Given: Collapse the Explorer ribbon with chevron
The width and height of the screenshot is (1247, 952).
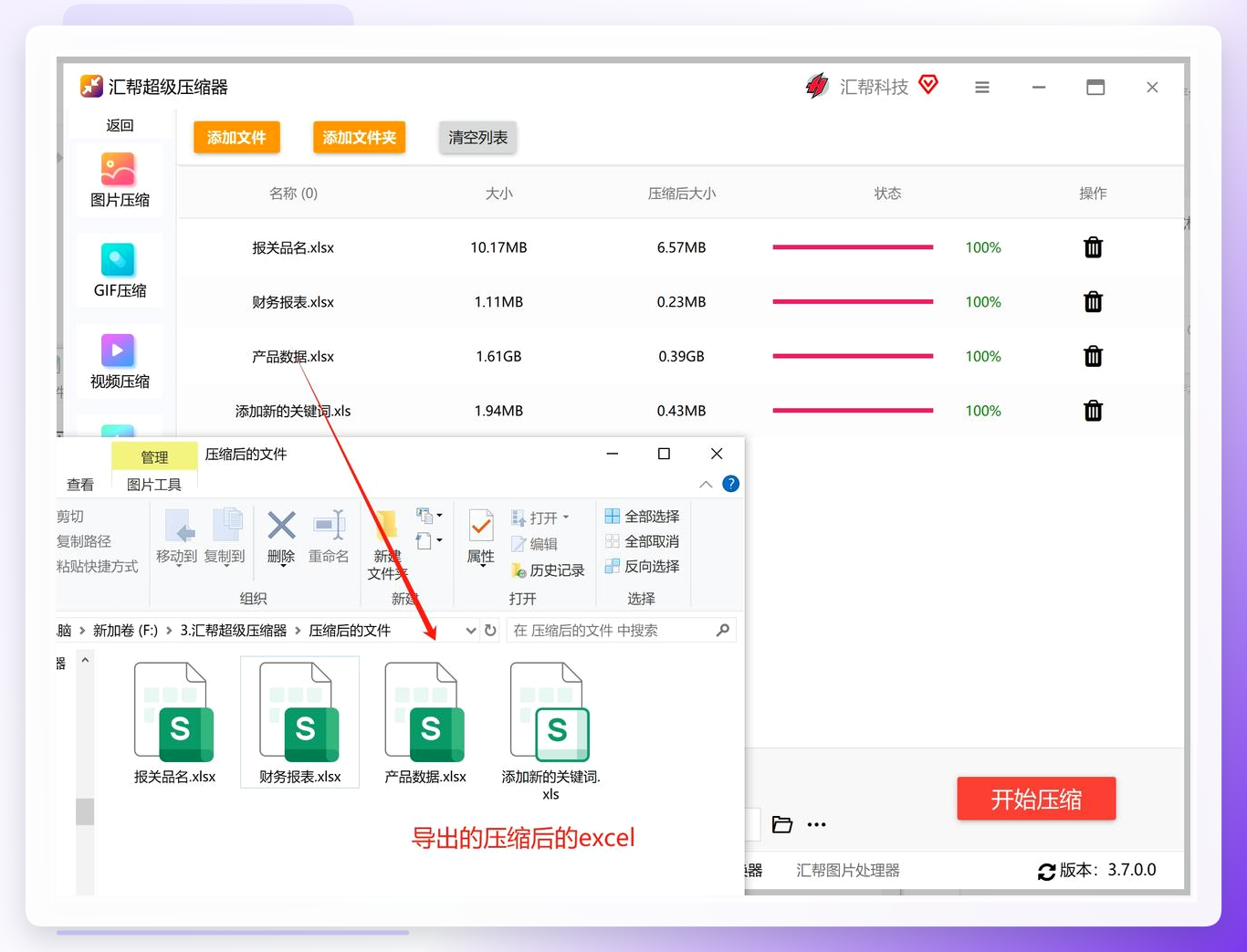Looking at the screenshot, I should [x=706, y=484].
